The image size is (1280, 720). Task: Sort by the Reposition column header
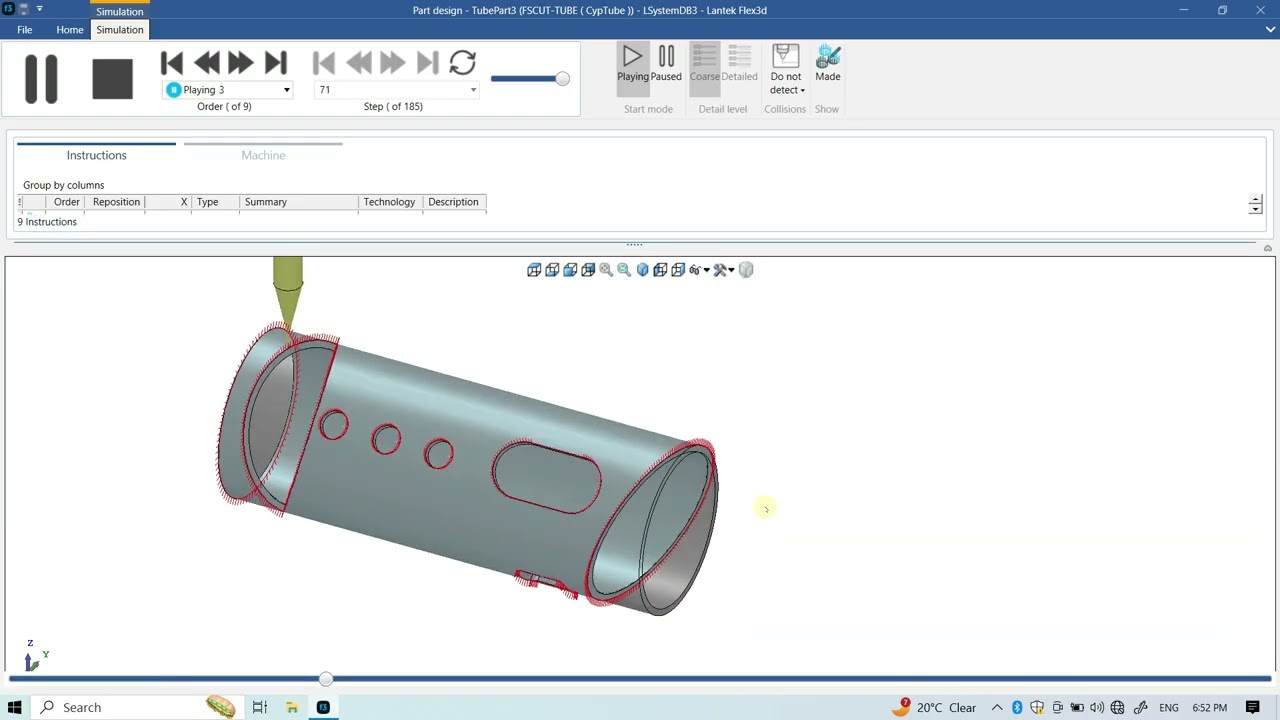pyautogui.click(x=116, y=202)
